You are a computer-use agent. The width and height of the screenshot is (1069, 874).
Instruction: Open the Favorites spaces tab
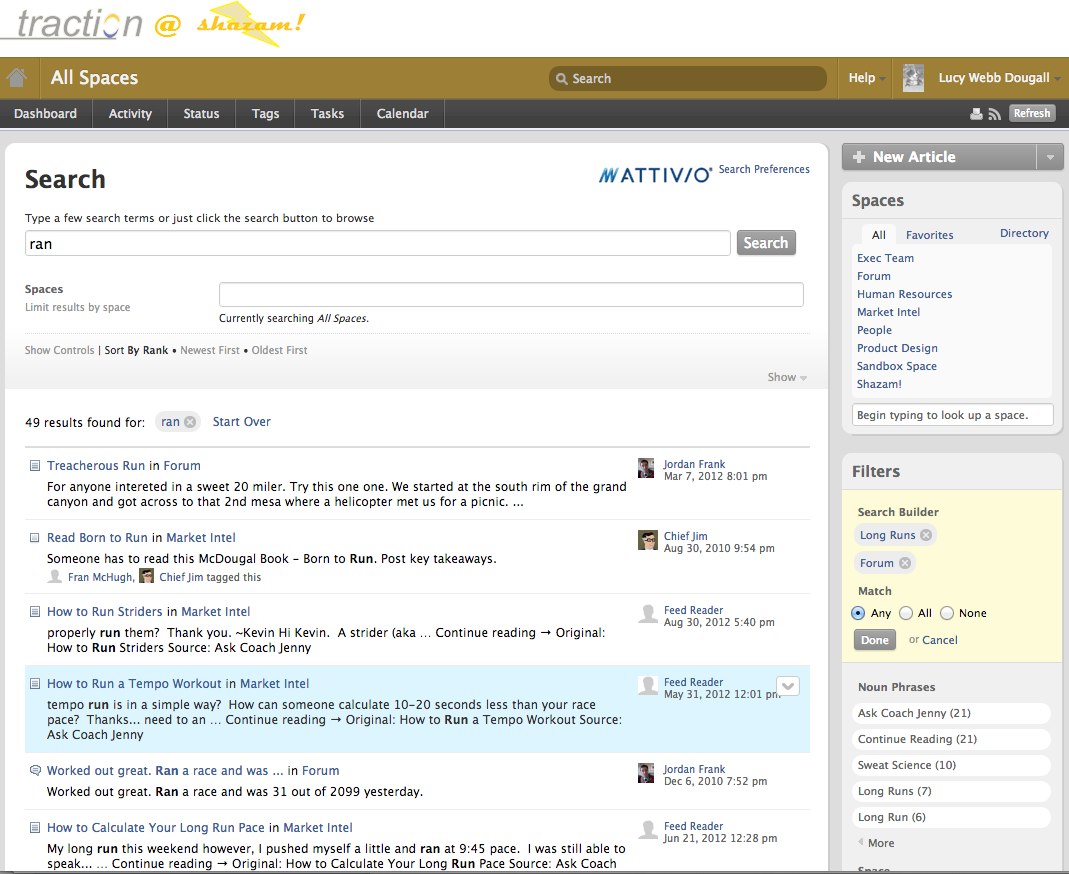point(929,235)
